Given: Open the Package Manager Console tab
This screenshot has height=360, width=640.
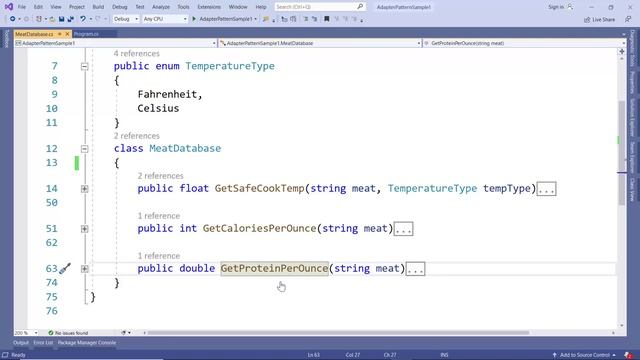Looking at the screenshot, I should pos(87,343).
